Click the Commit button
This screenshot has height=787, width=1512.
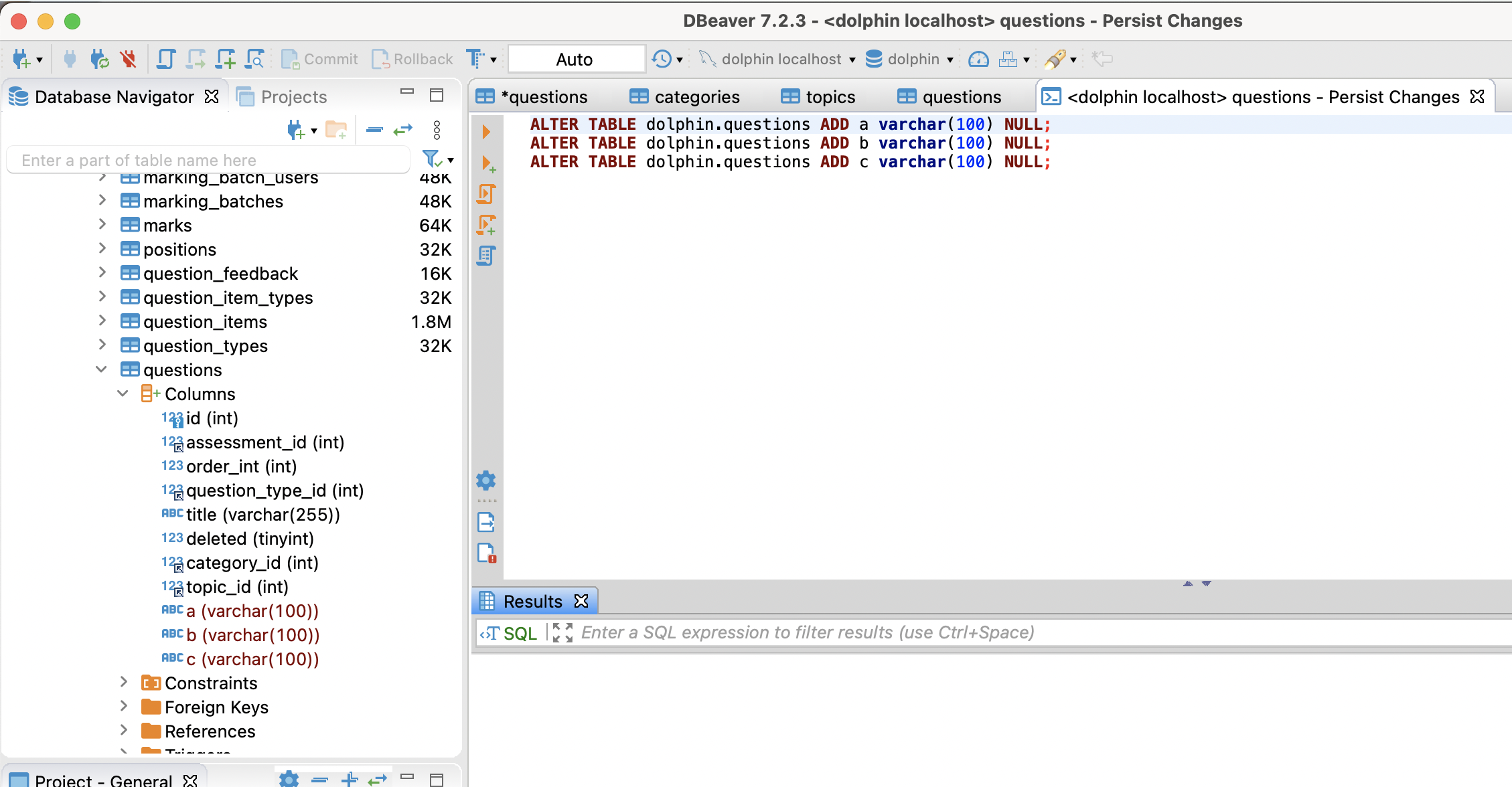coord(319,58)
